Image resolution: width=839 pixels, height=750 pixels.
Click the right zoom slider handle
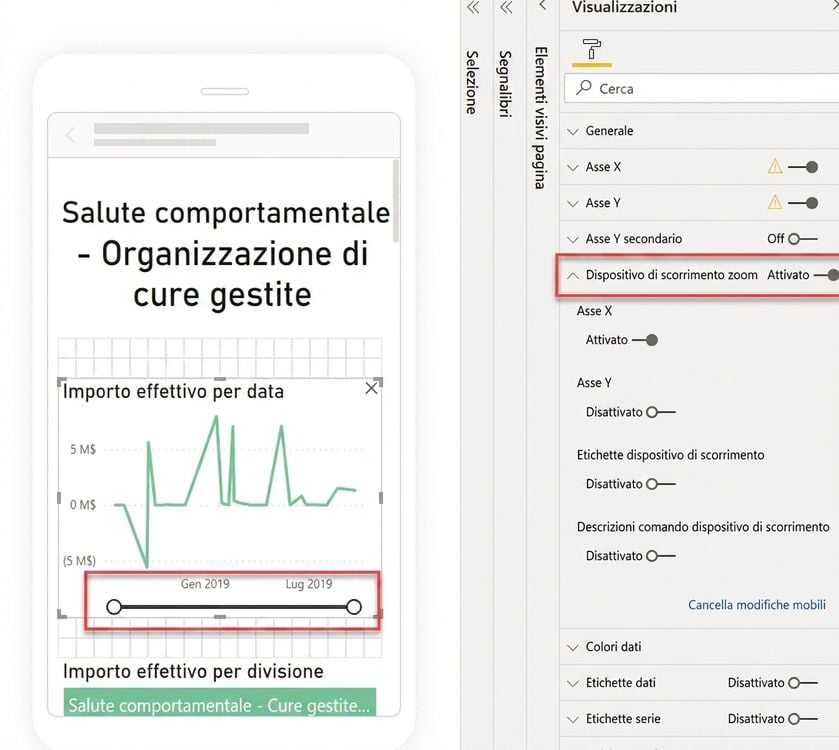tap(354, 607)
